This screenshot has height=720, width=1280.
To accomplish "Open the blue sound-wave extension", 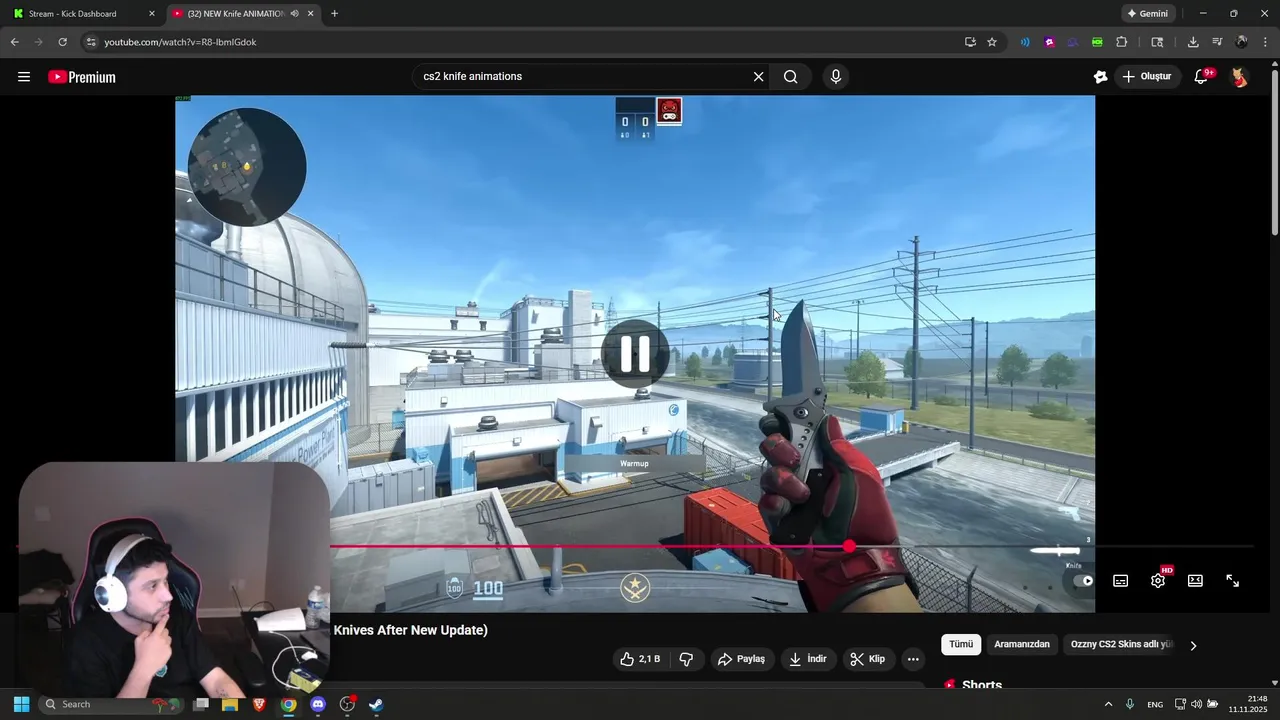I will (x=1025, y=42).
